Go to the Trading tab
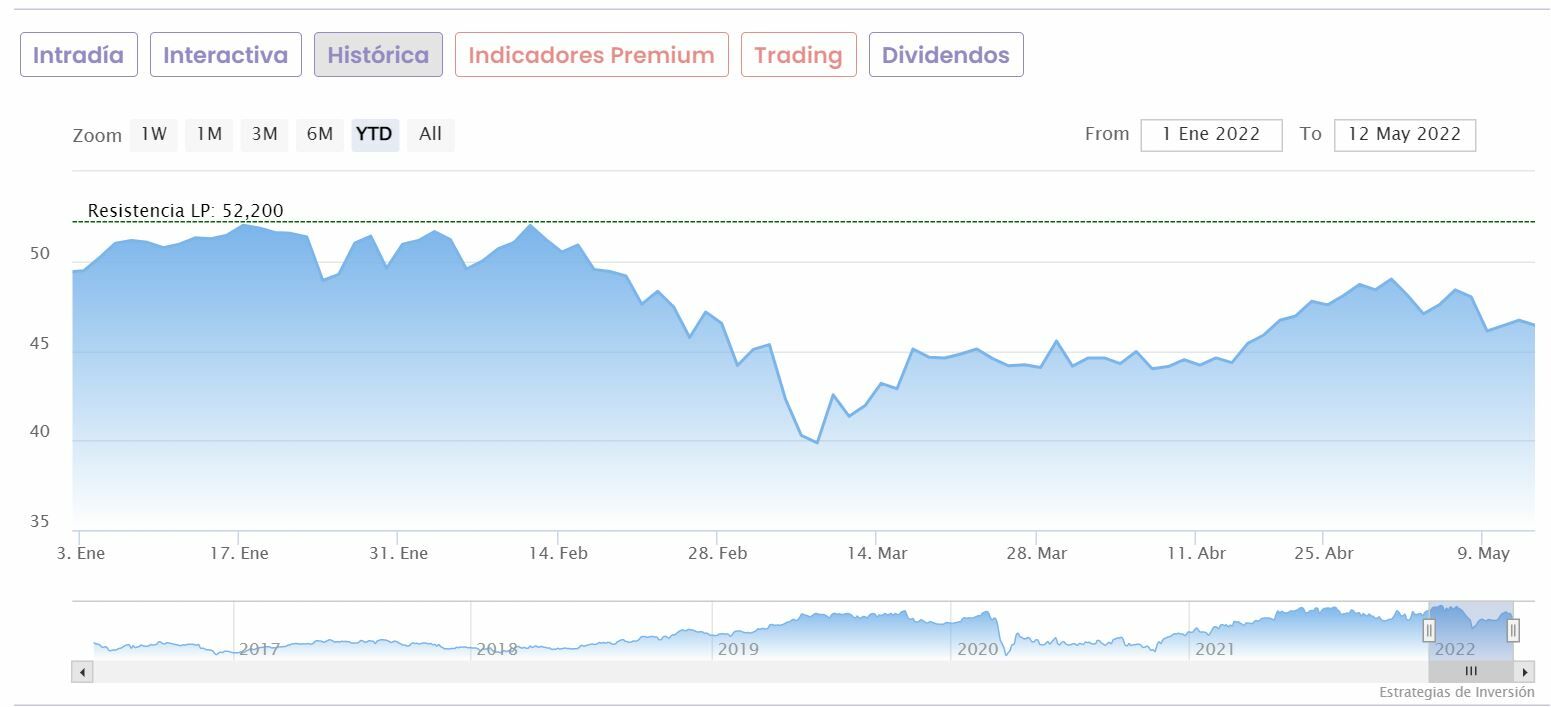This screenshot has height=707, width=1551. 798,55
